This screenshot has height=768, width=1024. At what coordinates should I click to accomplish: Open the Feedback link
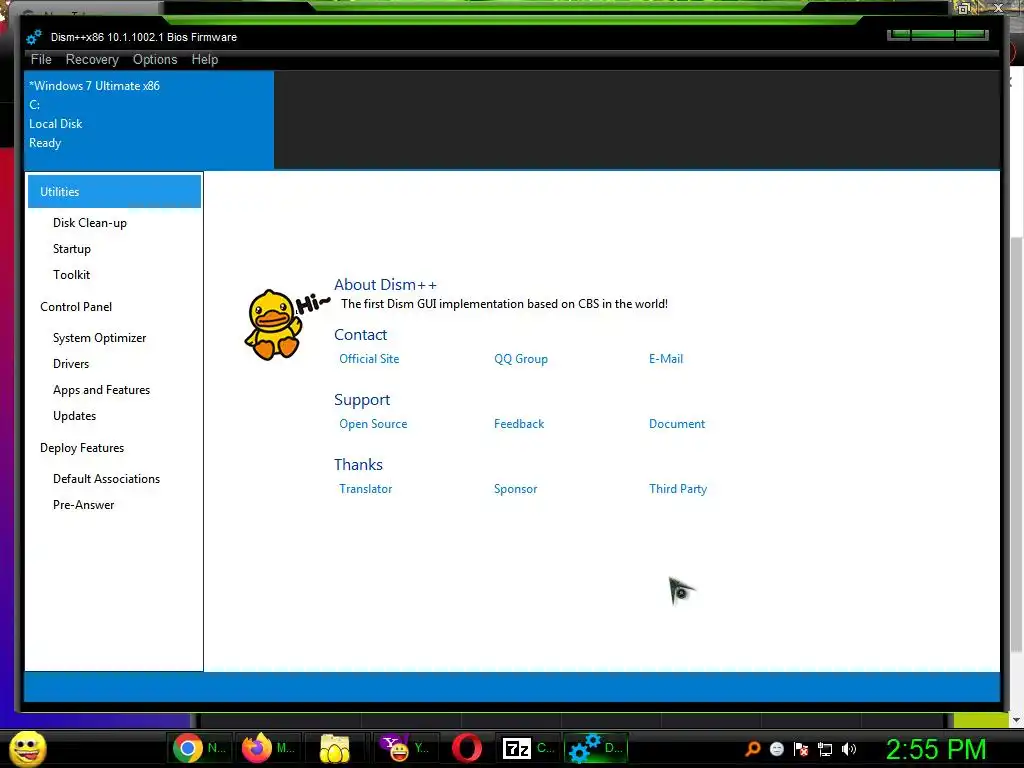tap(519, 424)
